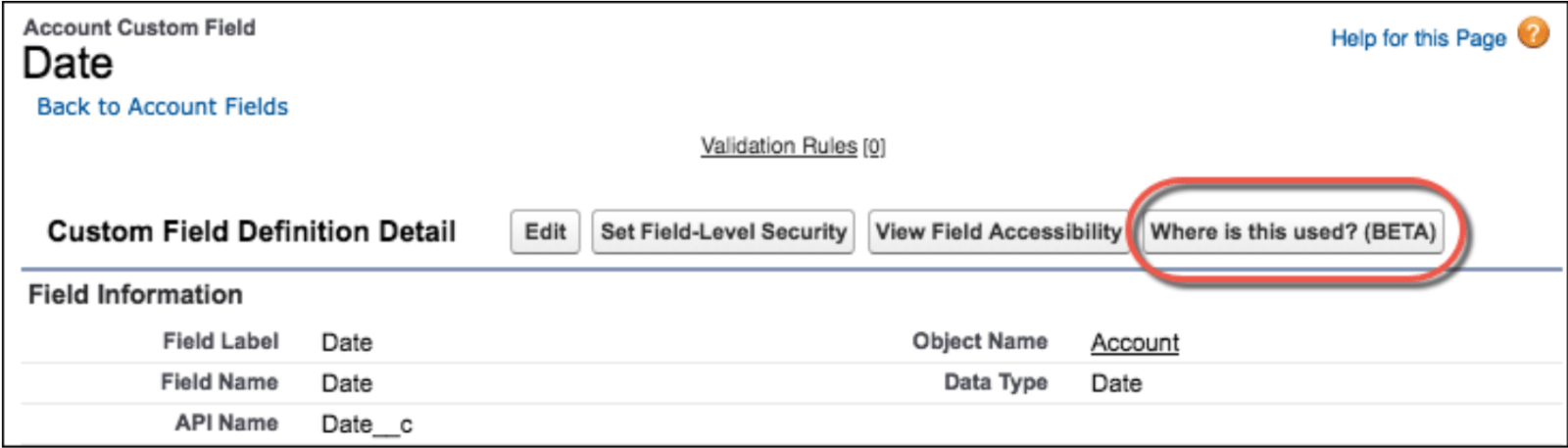The image size is (1568, 448).
Task: Click Where is this used? (BETA)
Action: click(x=1293, y=232)
